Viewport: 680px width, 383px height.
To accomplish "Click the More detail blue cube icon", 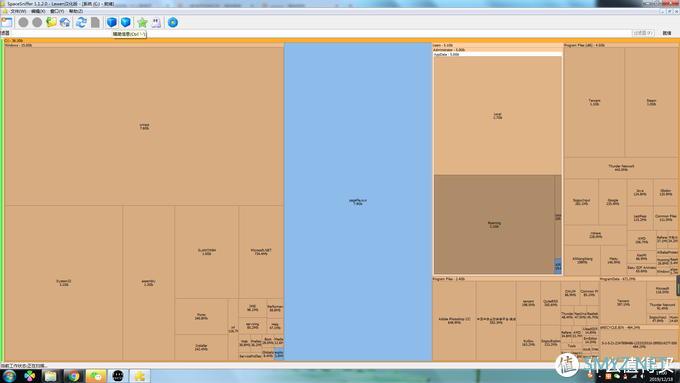I will tap(126, 22).
